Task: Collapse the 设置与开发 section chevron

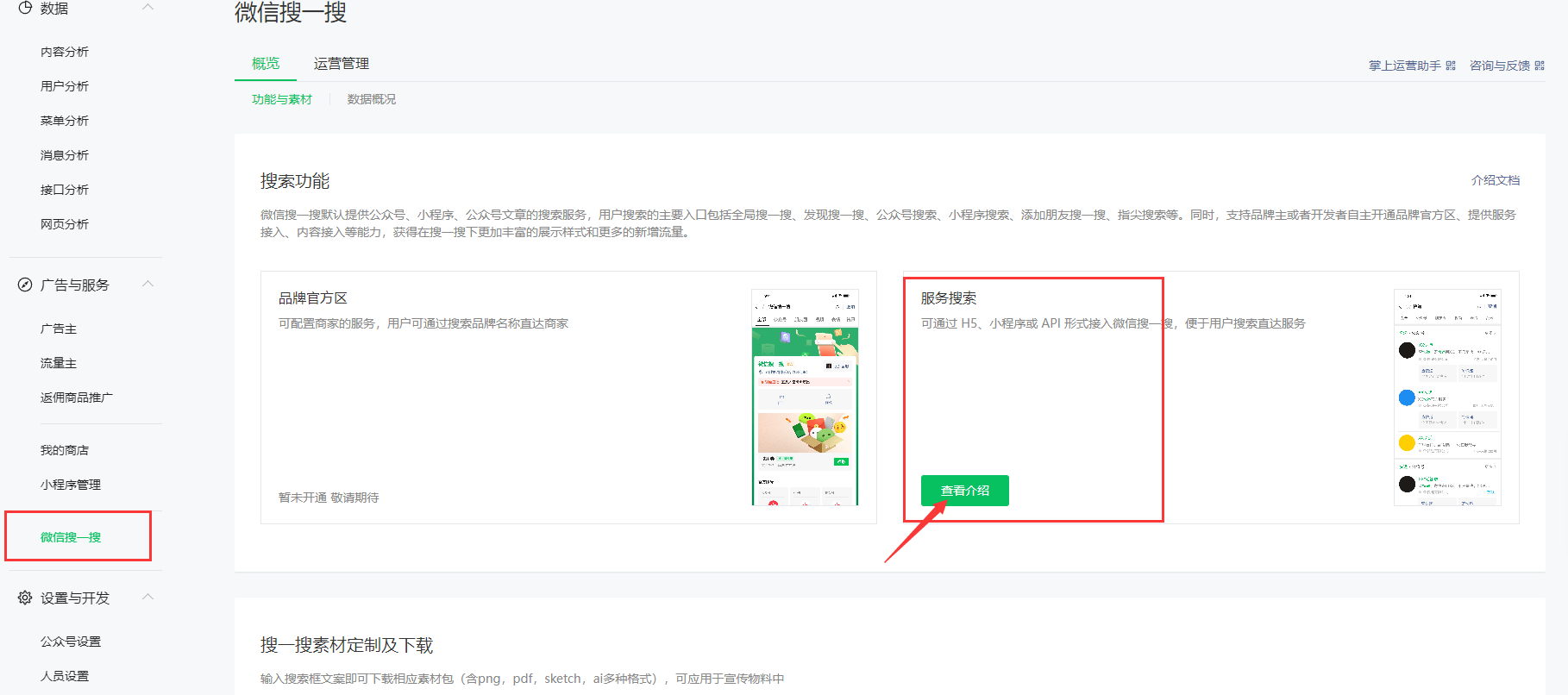Action: [x=147, y=597]
